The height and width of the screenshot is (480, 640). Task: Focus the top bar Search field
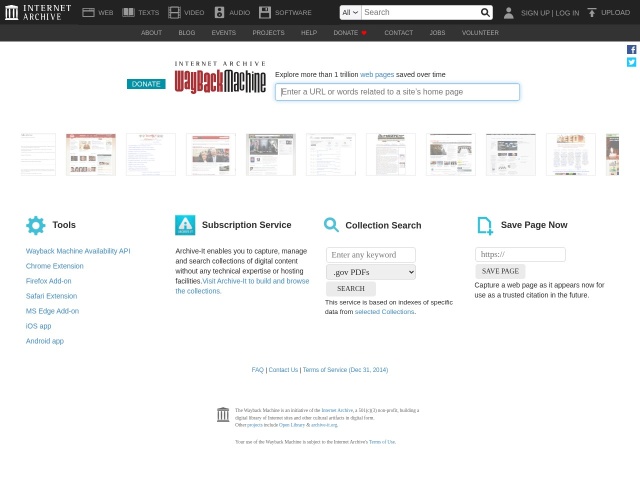420,13
